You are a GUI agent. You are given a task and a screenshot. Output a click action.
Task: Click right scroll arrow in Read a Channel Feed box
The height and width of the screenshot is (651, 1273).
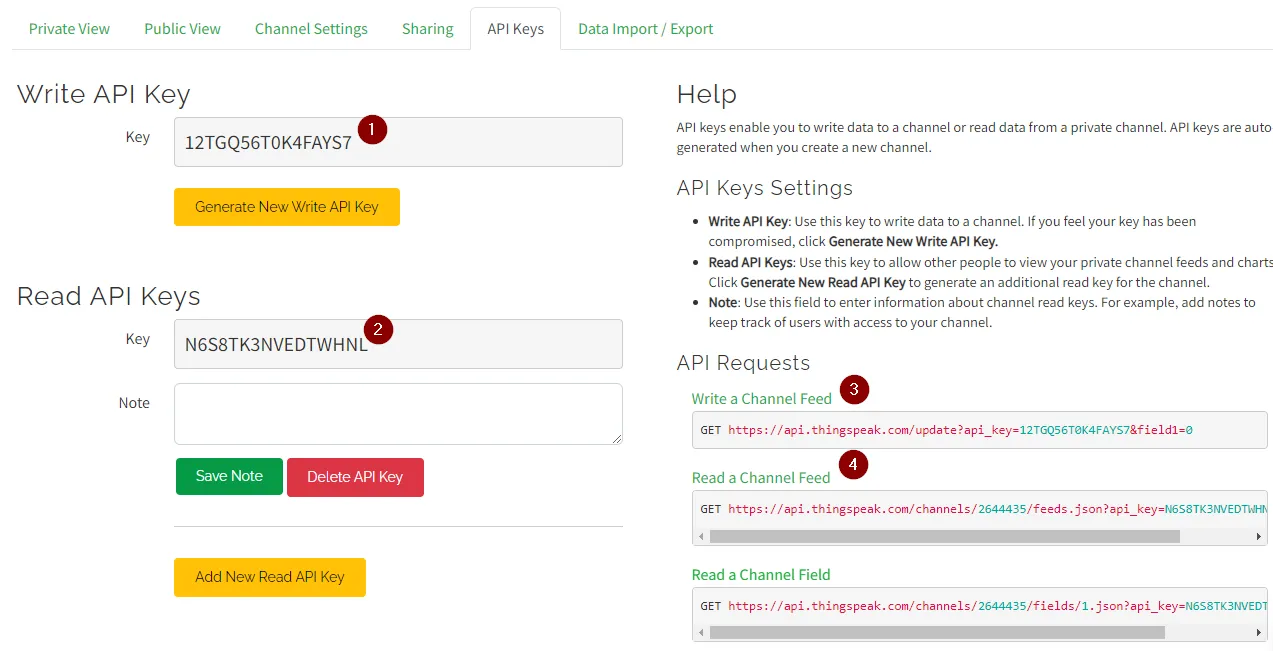(1259, 537)
